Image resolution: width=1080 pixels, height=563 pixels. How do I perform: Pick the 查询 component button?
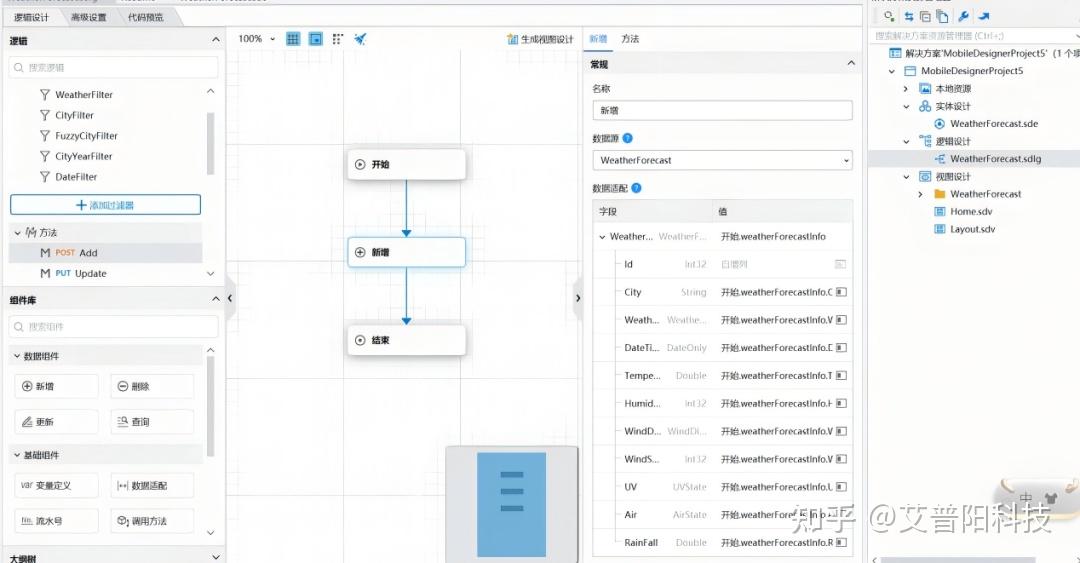152,422
